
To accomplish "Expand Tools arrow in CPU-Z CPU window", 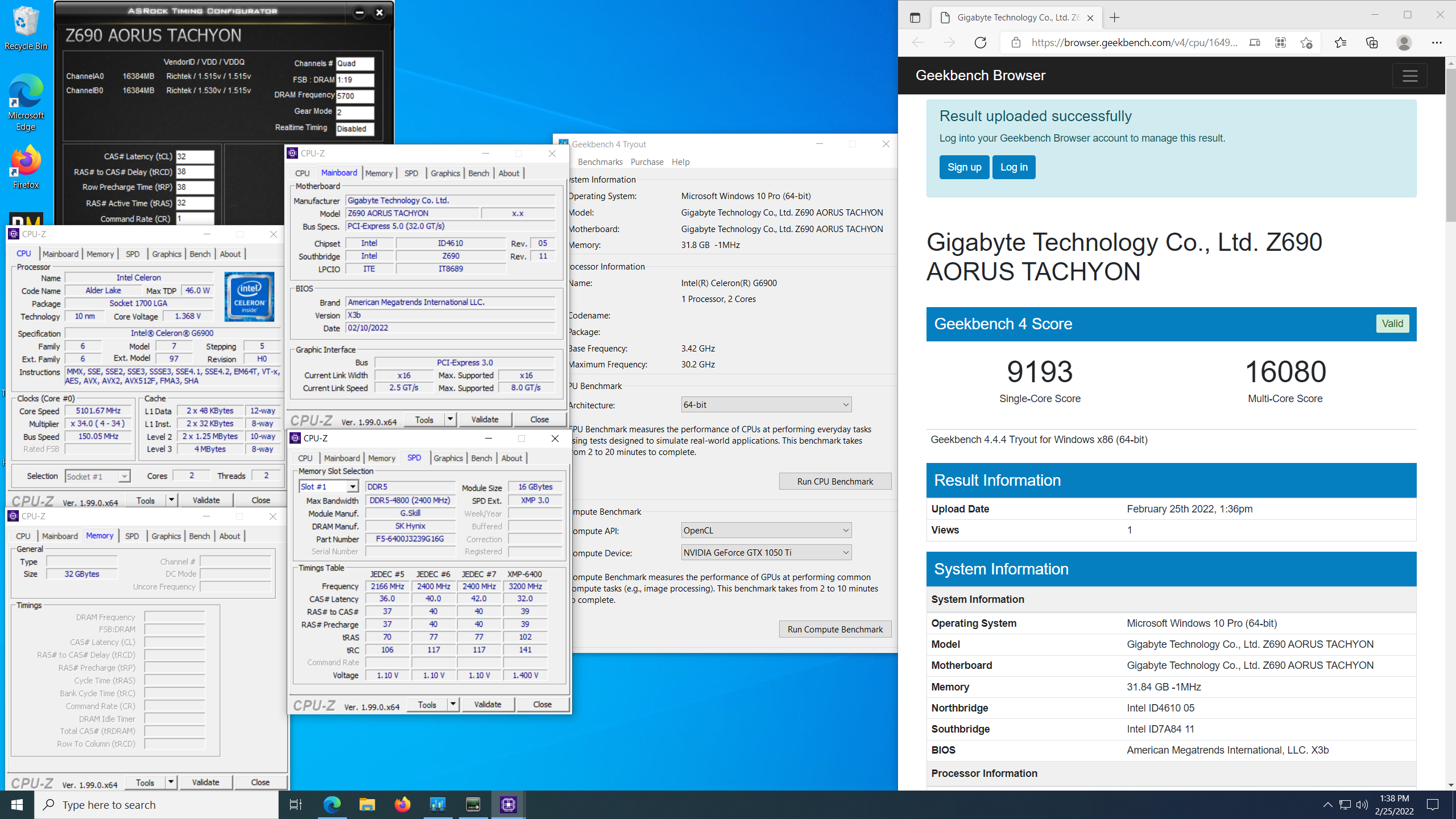I will pos(171,500).
